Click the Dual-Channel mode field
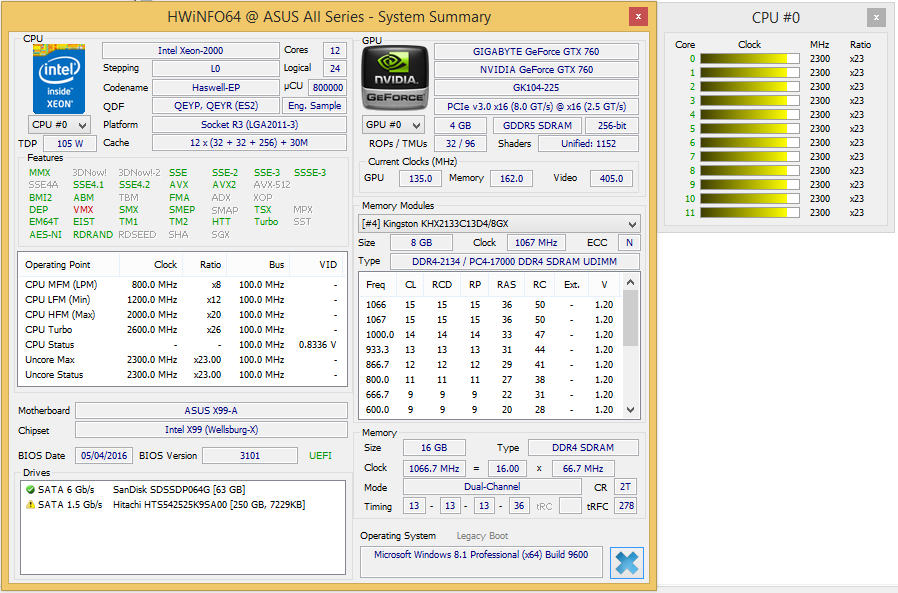This screenshot has width=898, height=593. pyautogui.click(x=492, y=486)
